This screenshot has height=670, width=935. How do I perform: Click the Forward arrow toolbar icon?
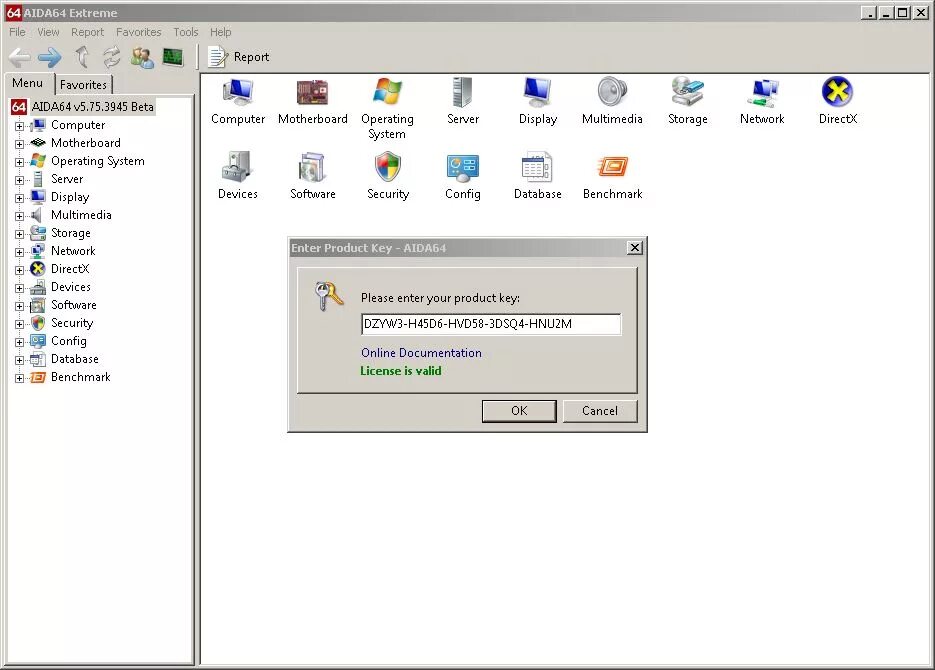pyautogui.click(x=49, y=57)
